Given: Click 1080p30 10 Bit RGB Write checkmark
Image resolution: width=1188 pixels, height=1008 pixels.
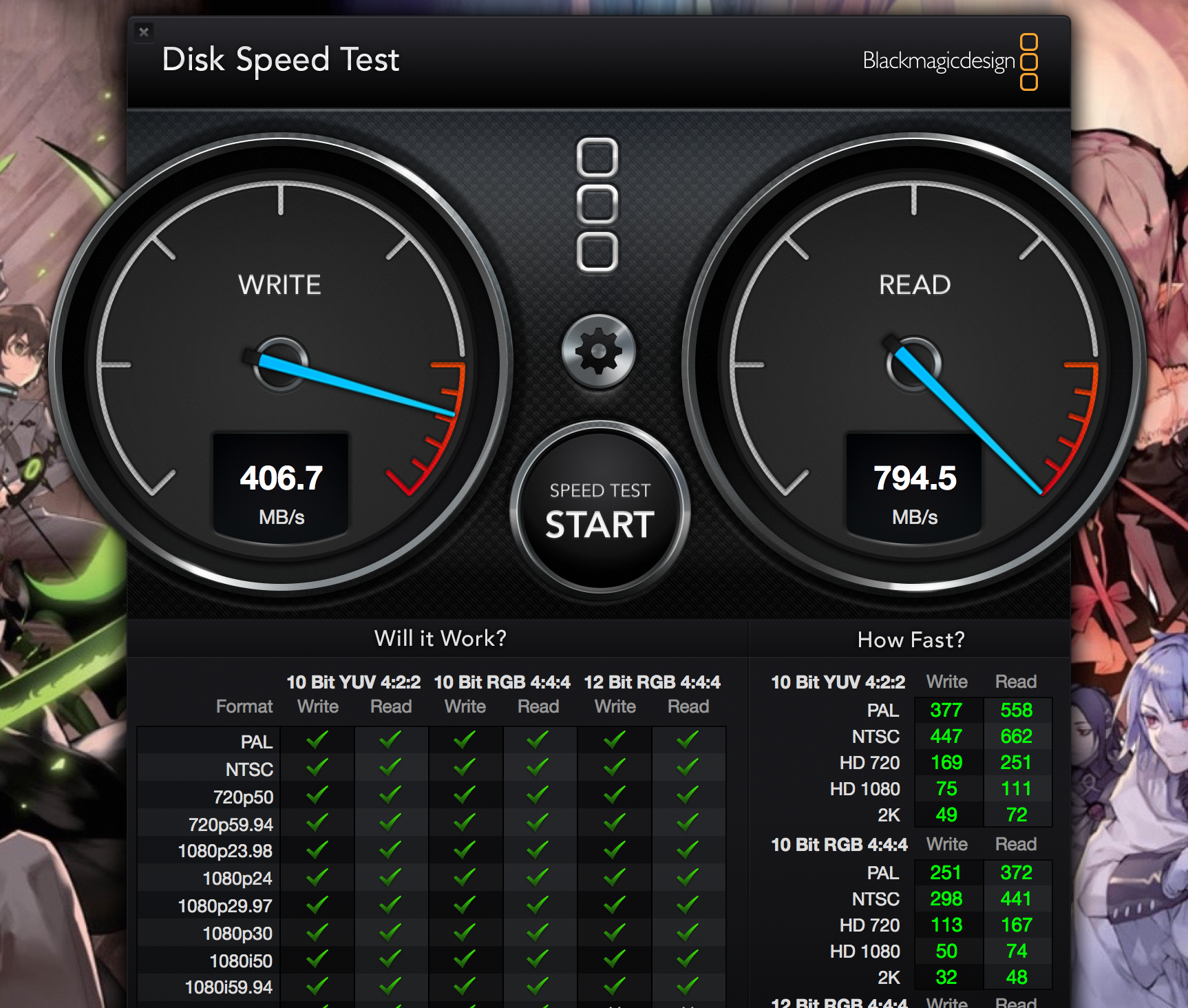Looking at the screenshot, I should pyautogui.click(x=465, y=933).
